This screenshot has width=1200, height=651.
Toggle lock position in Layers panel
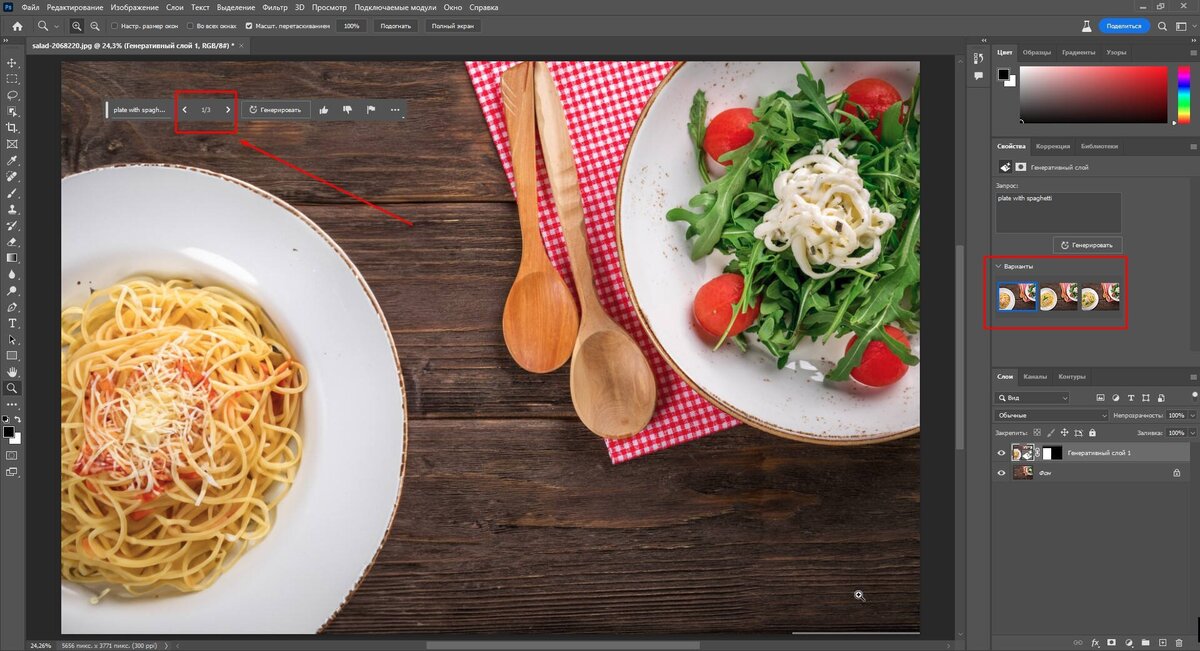(x=1064, y=433)
